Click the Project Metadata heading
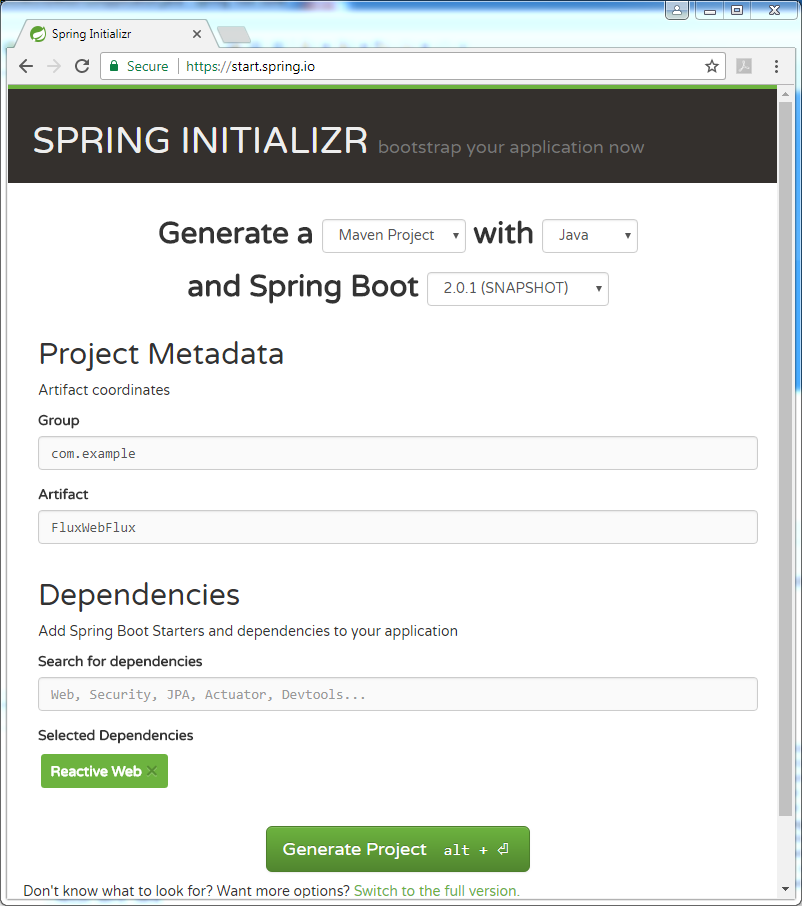Image resolution: width=802 pixels, height=906 pixels. 161,354
